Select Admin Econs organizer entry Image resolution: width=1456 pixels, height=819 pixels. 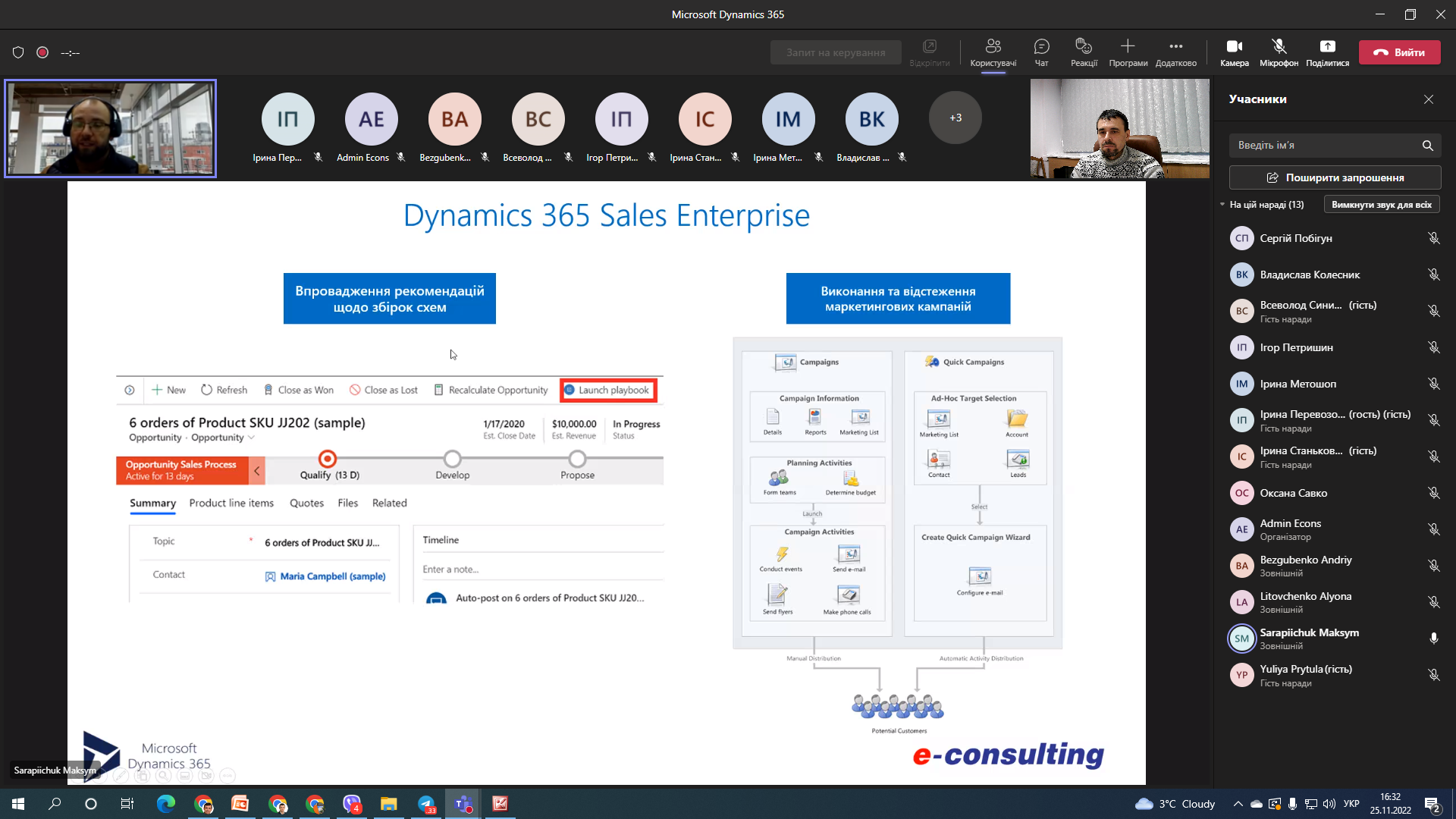tap(1290, 529)
